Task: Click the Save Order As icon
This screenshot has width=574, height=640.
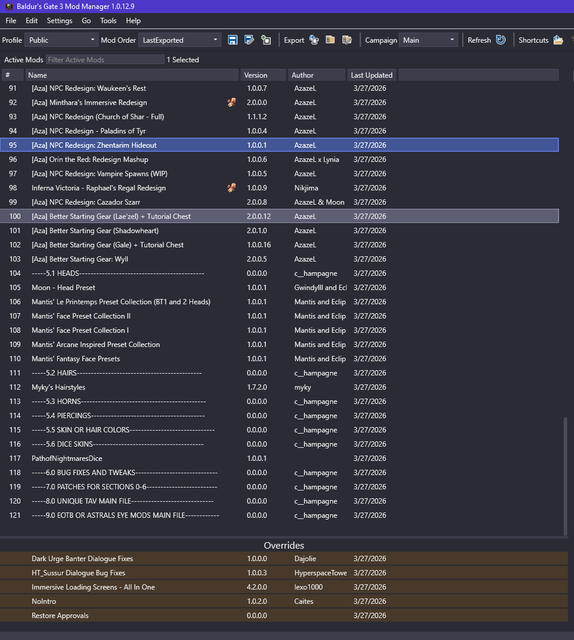Action: [x=249, y=40]
